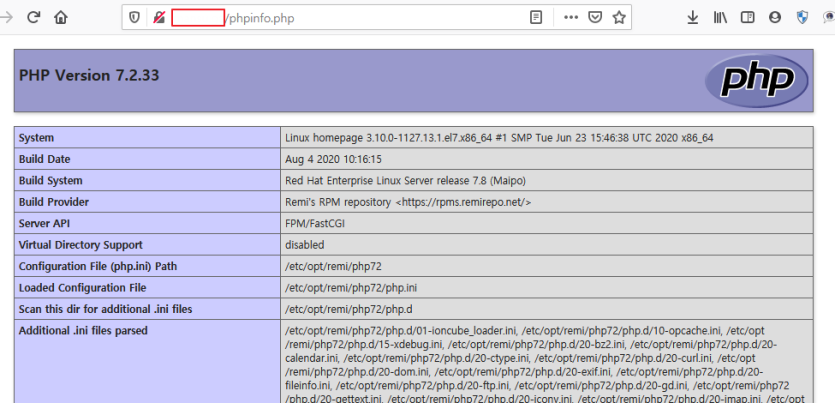Select Aug 4 2020 10:16:15 value

click(333, 159)
